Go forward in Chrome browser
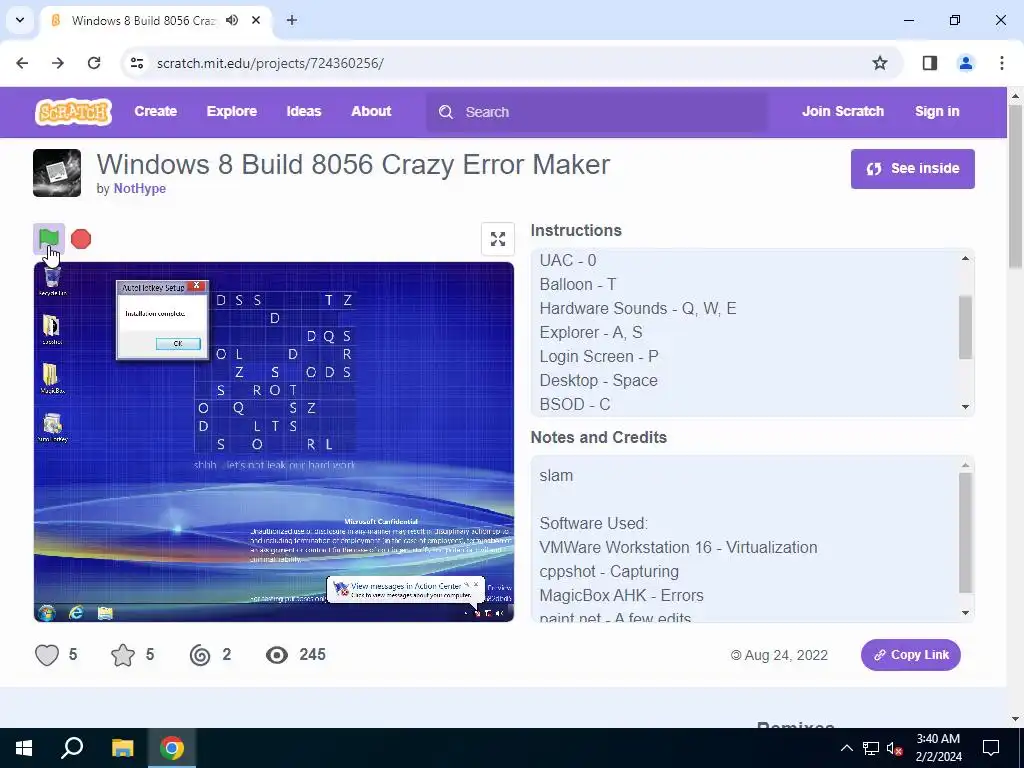1024x768 pixels. (58, 63)
